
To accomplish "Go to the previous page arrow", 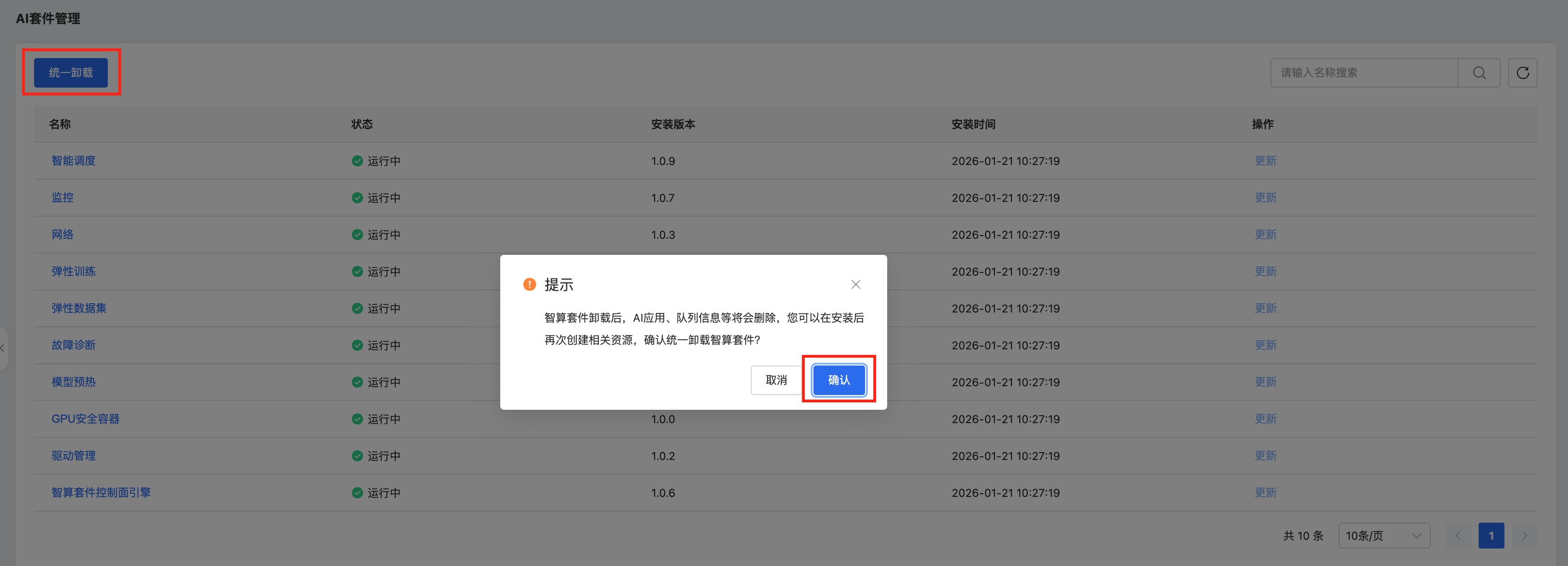I will coord(1457,536).
